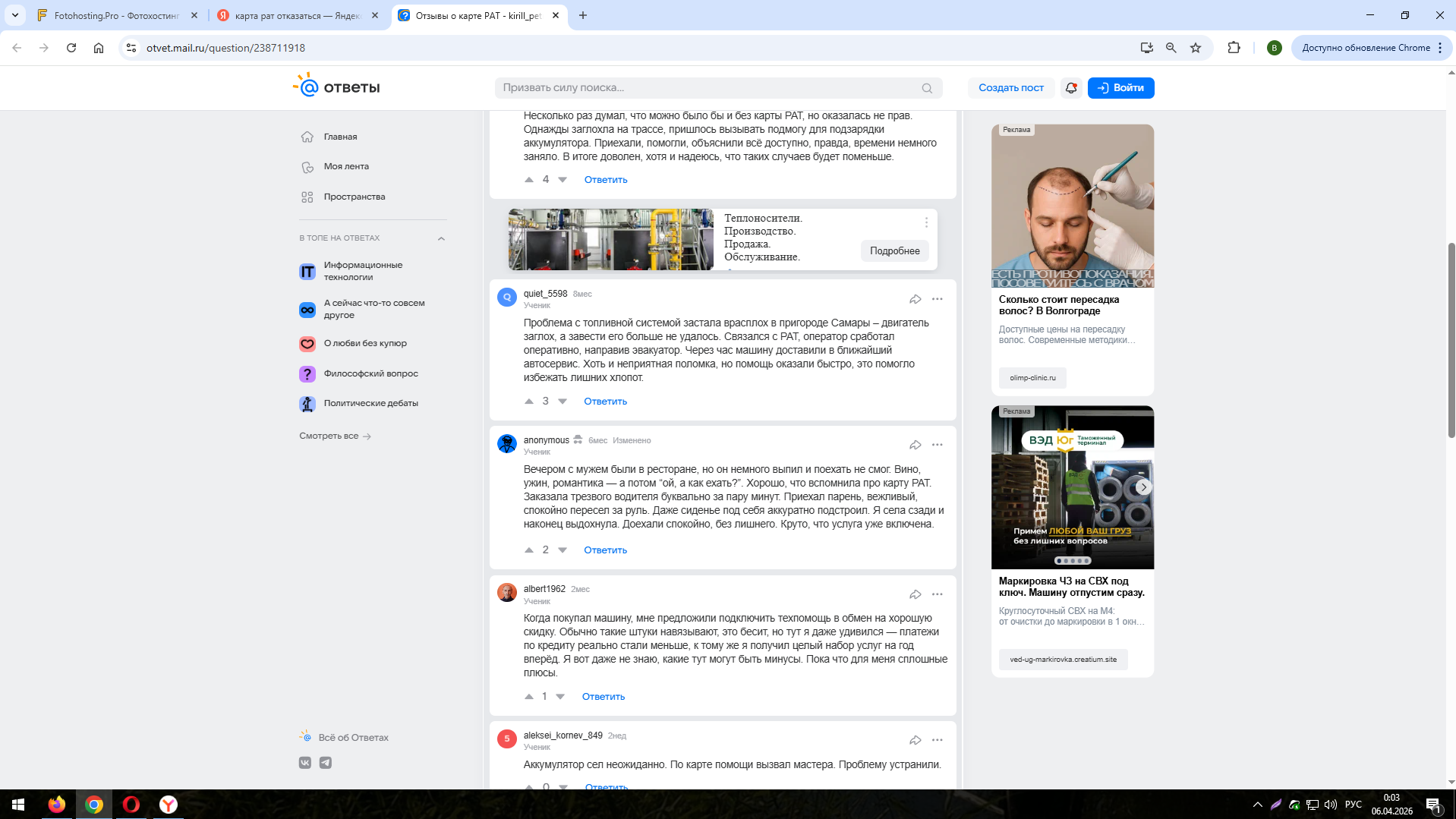Open the Telegram link icon
This screenshot has width=1456, height=819.
(x=326, y=763)
